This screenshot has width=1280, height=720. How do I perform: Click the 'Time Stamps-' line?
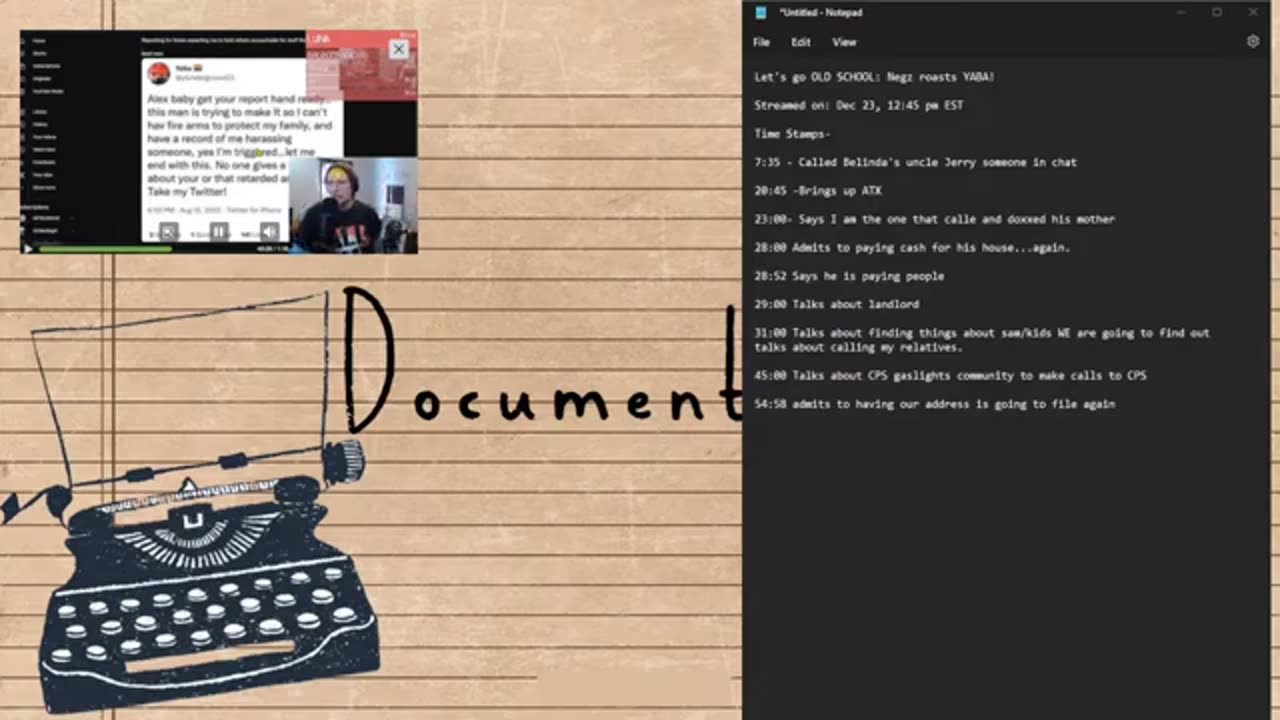pyautogui.click(x=792, y=133)
